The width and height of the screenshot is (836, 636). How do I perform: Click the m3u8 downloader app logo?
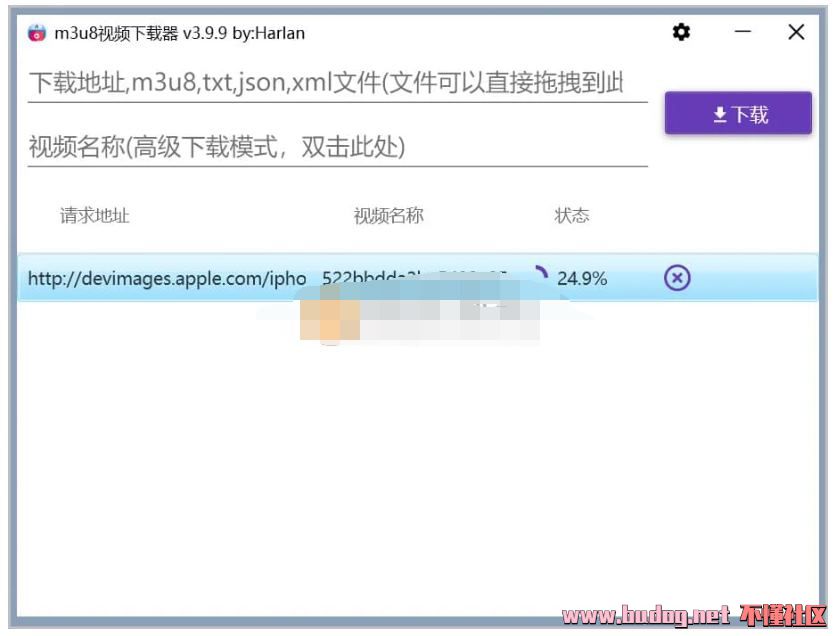pos(37,33)
